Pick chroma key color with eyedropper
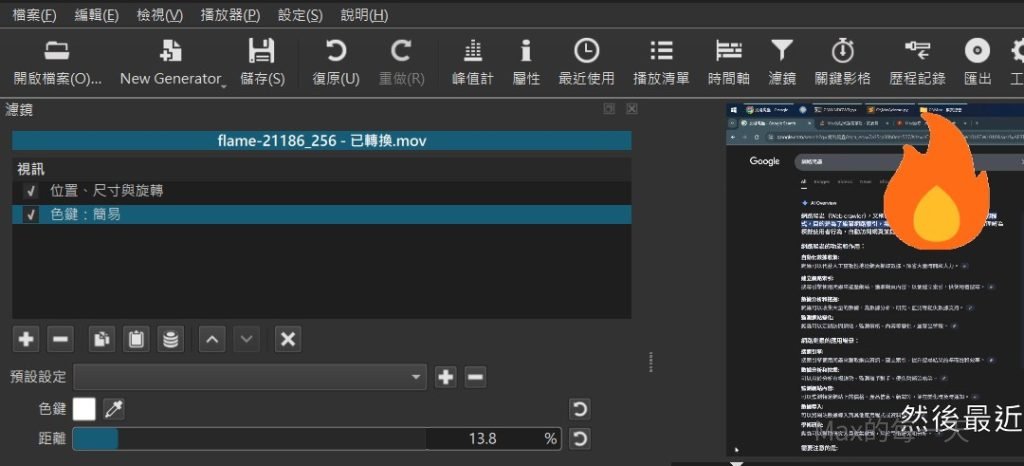This screenshot has width=1024, height=466. tap(115, 409)
